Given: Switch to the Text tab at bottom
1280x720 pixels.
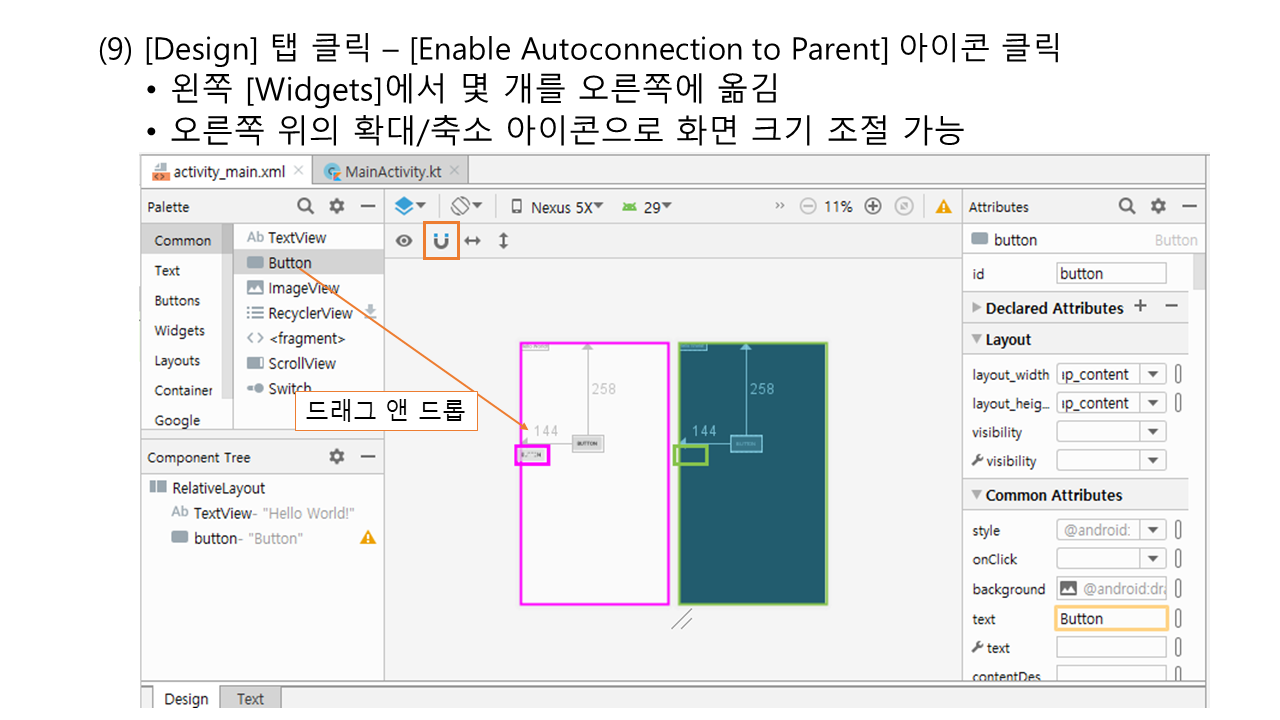Looking at the screenshot, I should click(250, 699).
